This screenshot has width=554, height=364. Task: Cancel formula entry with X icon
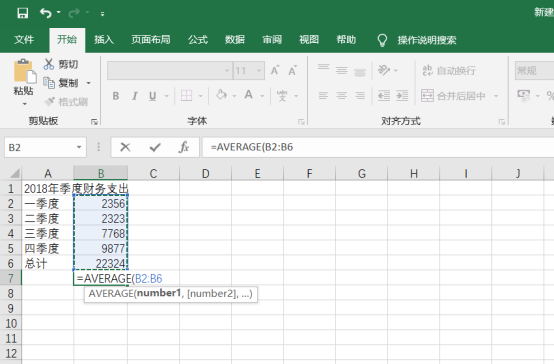click(125, 147)
